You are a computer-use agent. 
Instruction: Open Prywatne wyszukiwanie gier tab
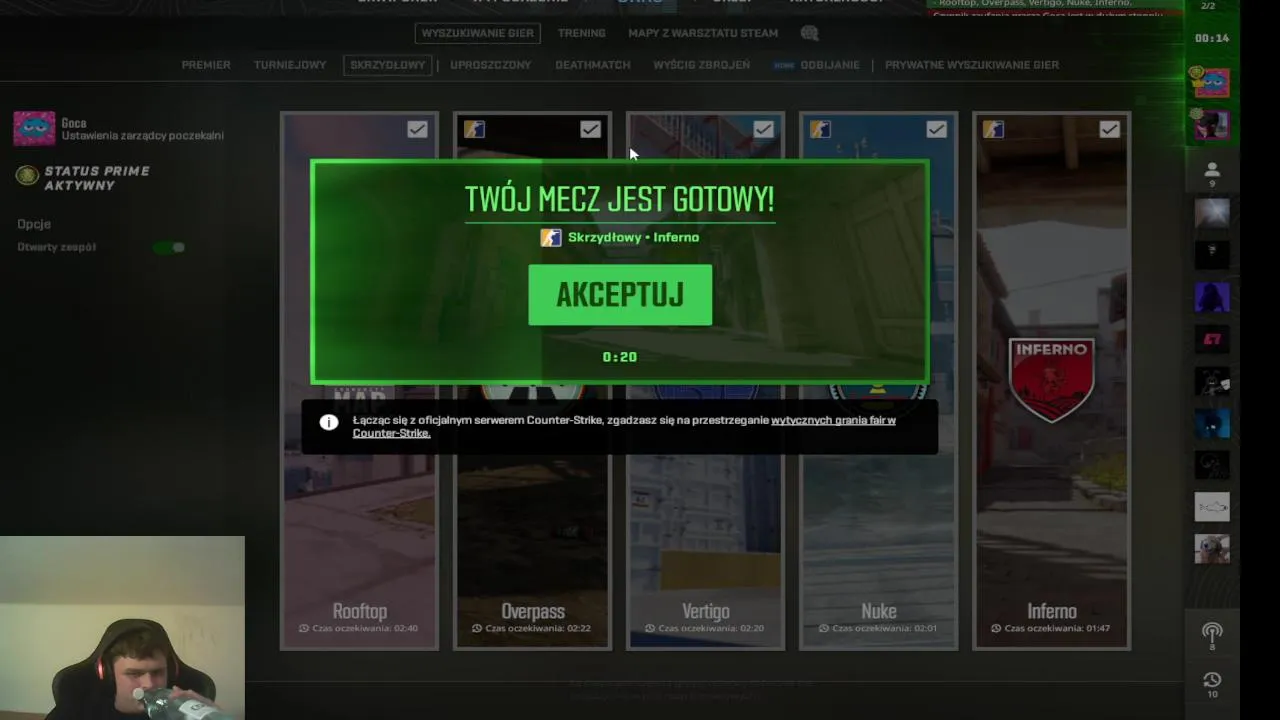pyautogui.click(x=972, y=65)
